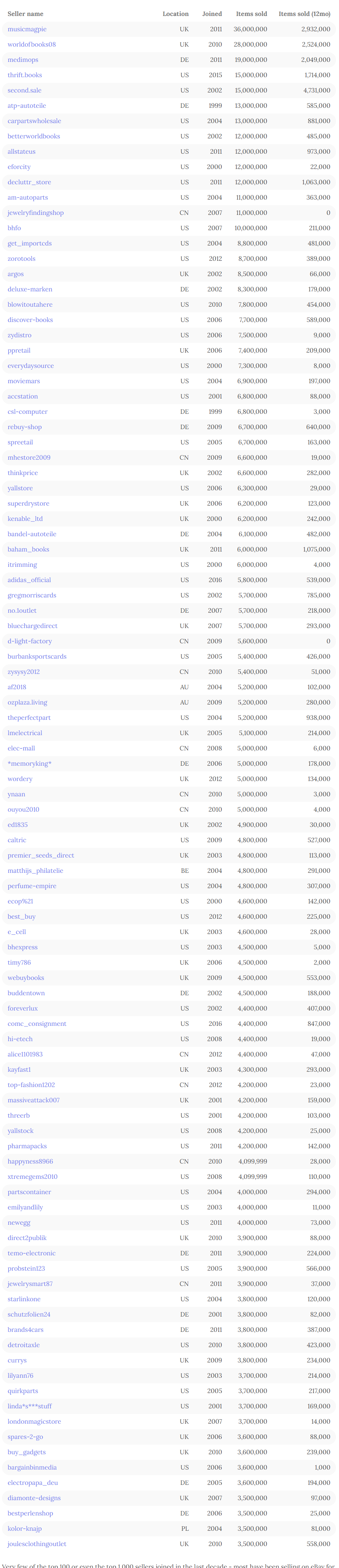Click bluechargedirect seller name

tap(32, 626)
